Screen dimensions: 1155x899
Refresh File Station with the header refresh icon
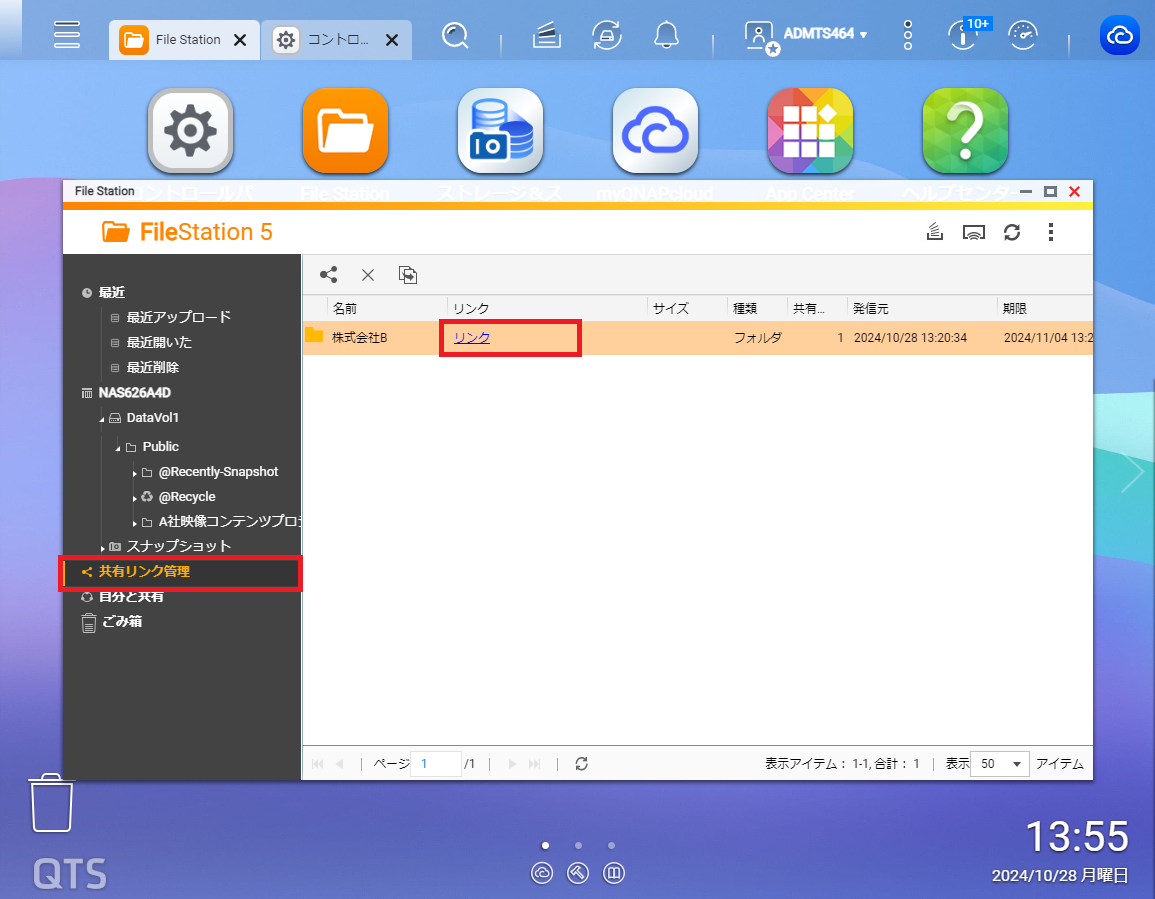tap(1012, 233)
